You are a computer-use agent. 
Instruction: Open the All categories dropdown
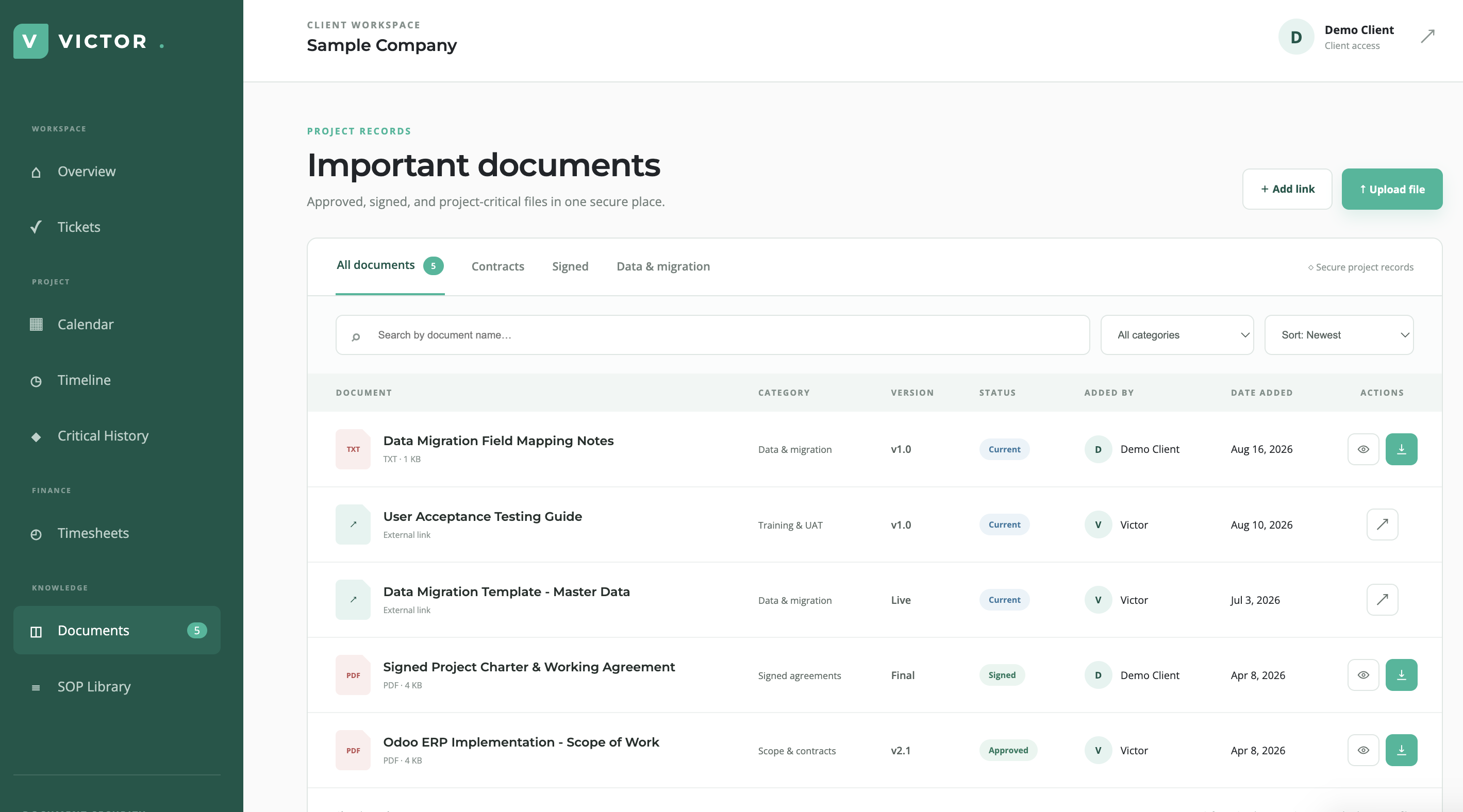pyautogui.click(x=1177, y=335)
